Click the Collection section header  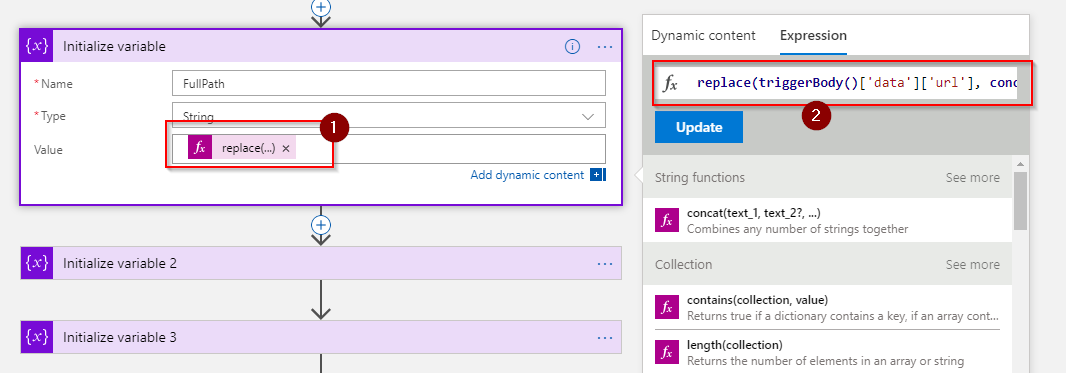point(827,264)
